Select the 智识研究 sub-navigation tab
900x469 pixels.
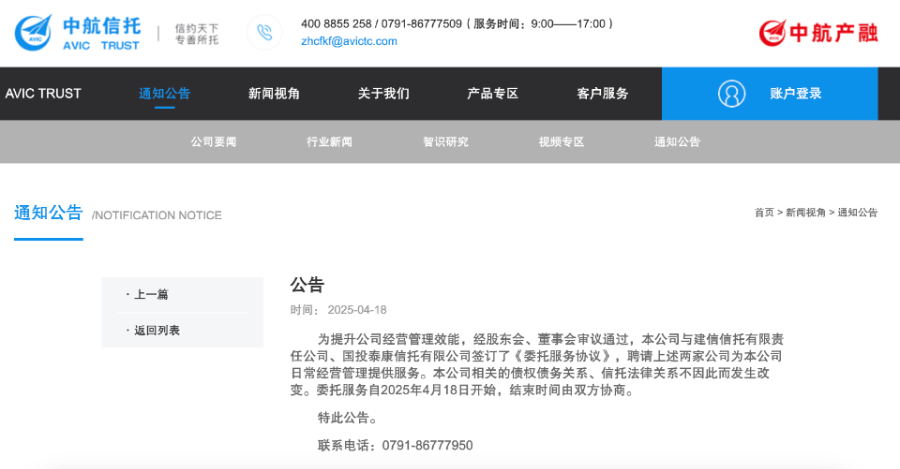point(445,142)
